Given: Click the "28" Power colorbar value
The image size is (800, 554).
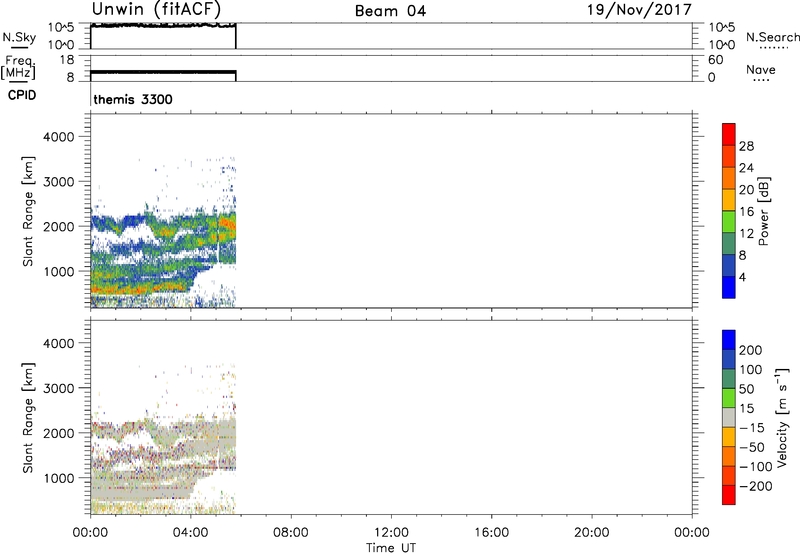Looking at the screenshot, I should click(746, 146).
